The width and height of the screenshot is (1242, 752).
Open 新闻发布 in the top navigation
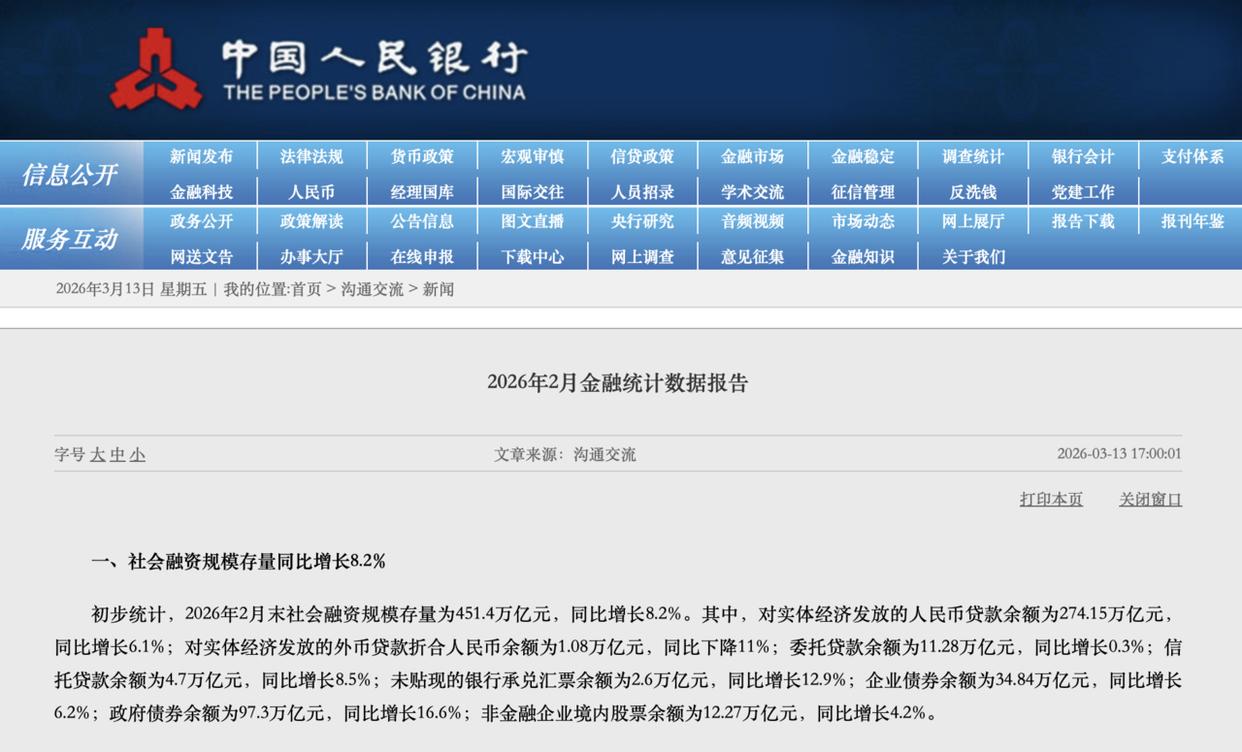(x=201, y=157)
